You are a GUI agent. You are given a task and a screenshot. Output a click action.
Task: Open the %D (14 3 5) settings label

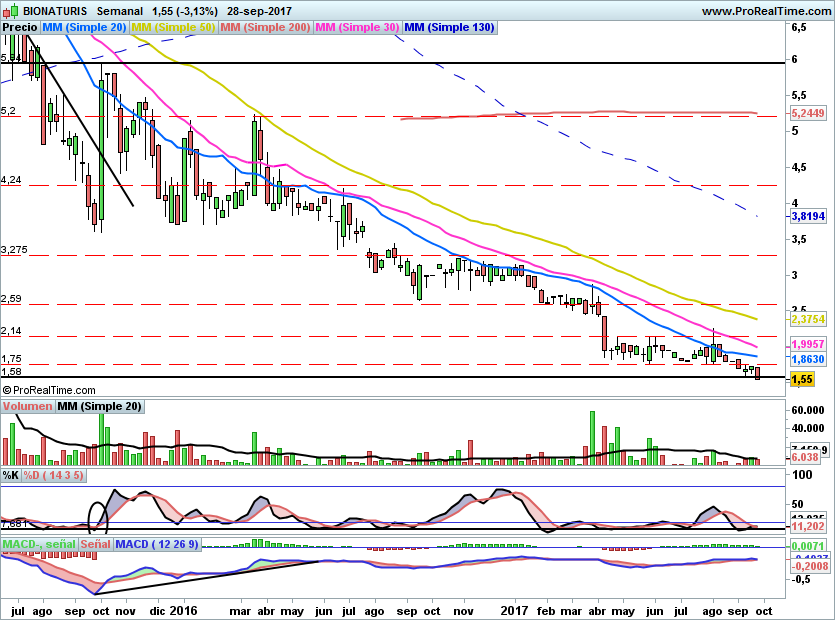point(53,475)
